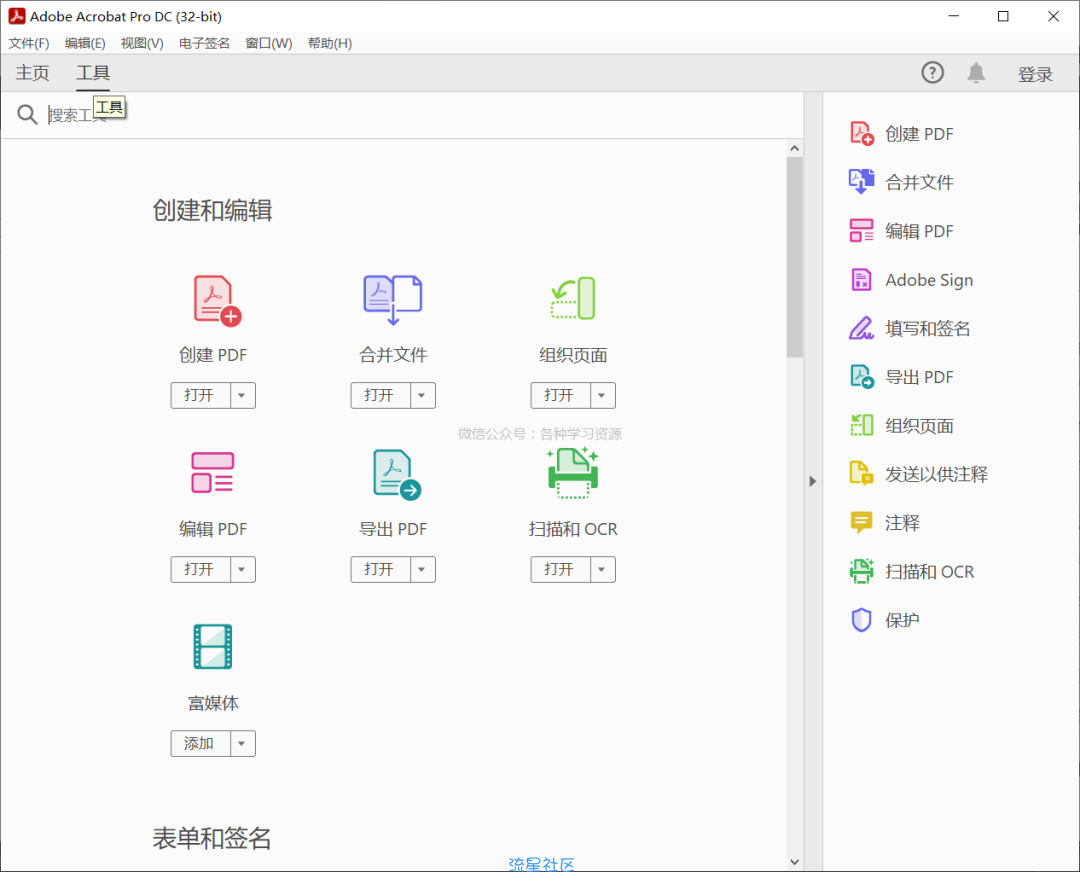Expand dropdown arrow next to 扫描和 OCR 打开
1080x872 pixels.
pyautogui.click(x=602, y=570)
